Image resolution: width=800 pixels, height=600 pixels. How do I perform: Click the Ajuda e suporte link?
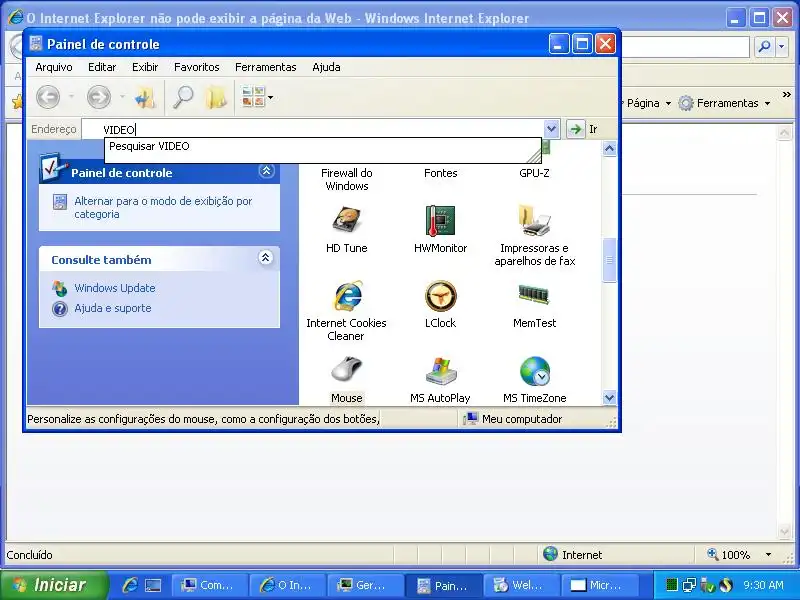(113, 308)
